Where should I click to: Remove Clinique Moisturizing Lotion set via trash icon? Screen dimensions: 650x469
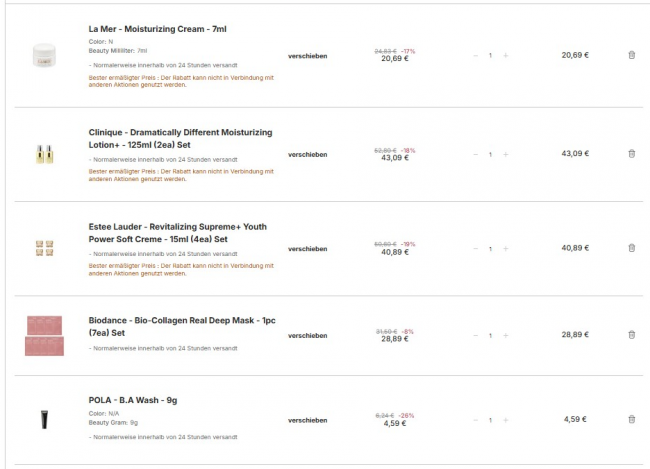pyautogui.click(x=631, y=154)
